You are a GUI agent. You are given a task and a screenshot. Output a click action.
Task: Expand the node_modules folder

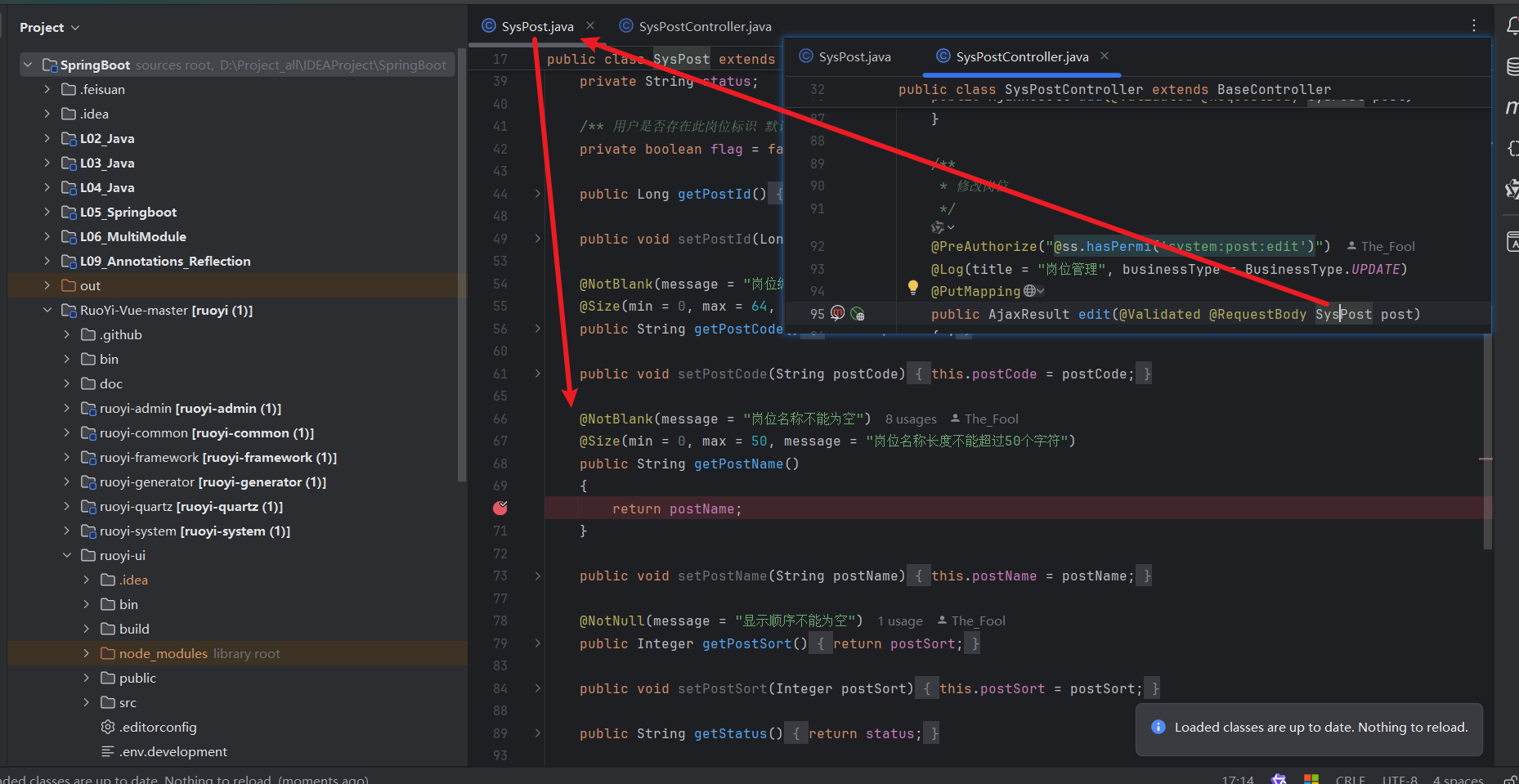(x=87, y=653)
